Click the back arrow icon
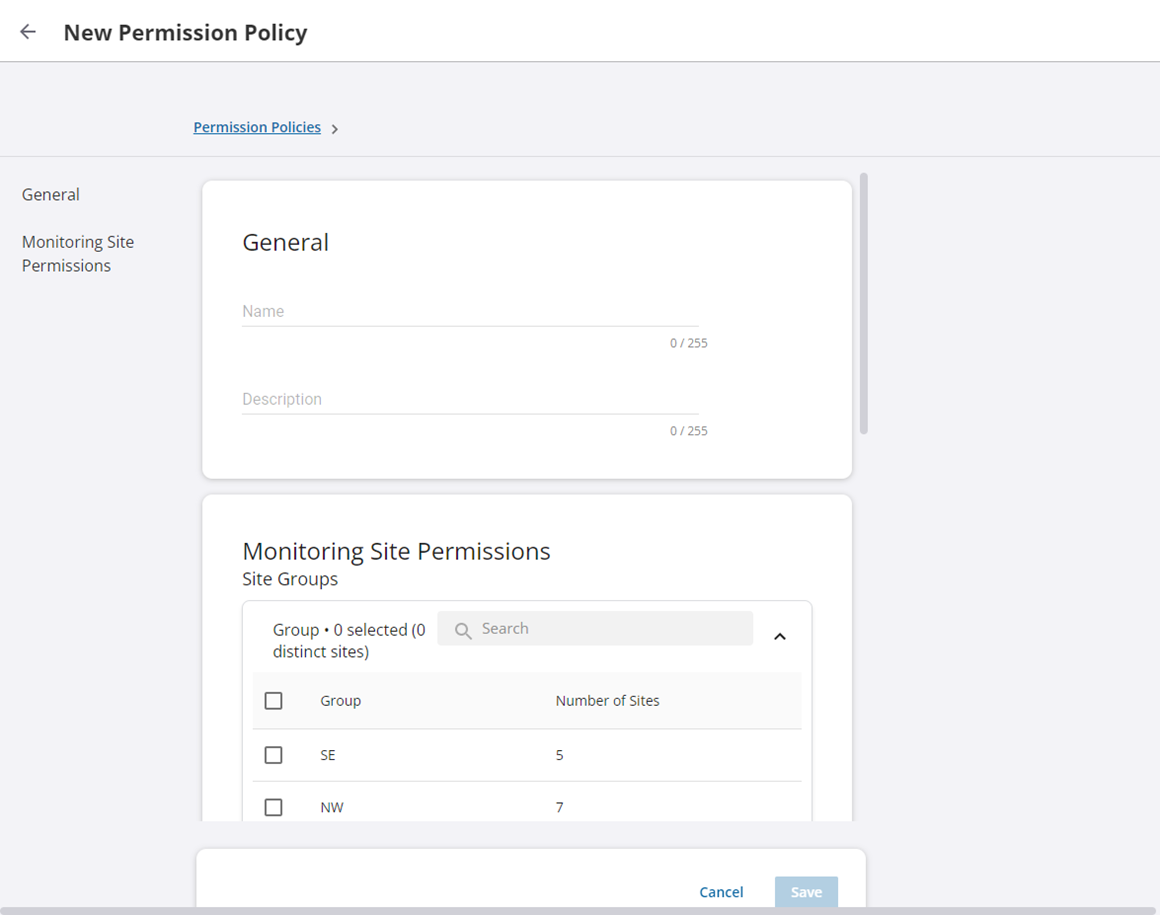This screenshot has height=915, width=1160. [28, 32]
